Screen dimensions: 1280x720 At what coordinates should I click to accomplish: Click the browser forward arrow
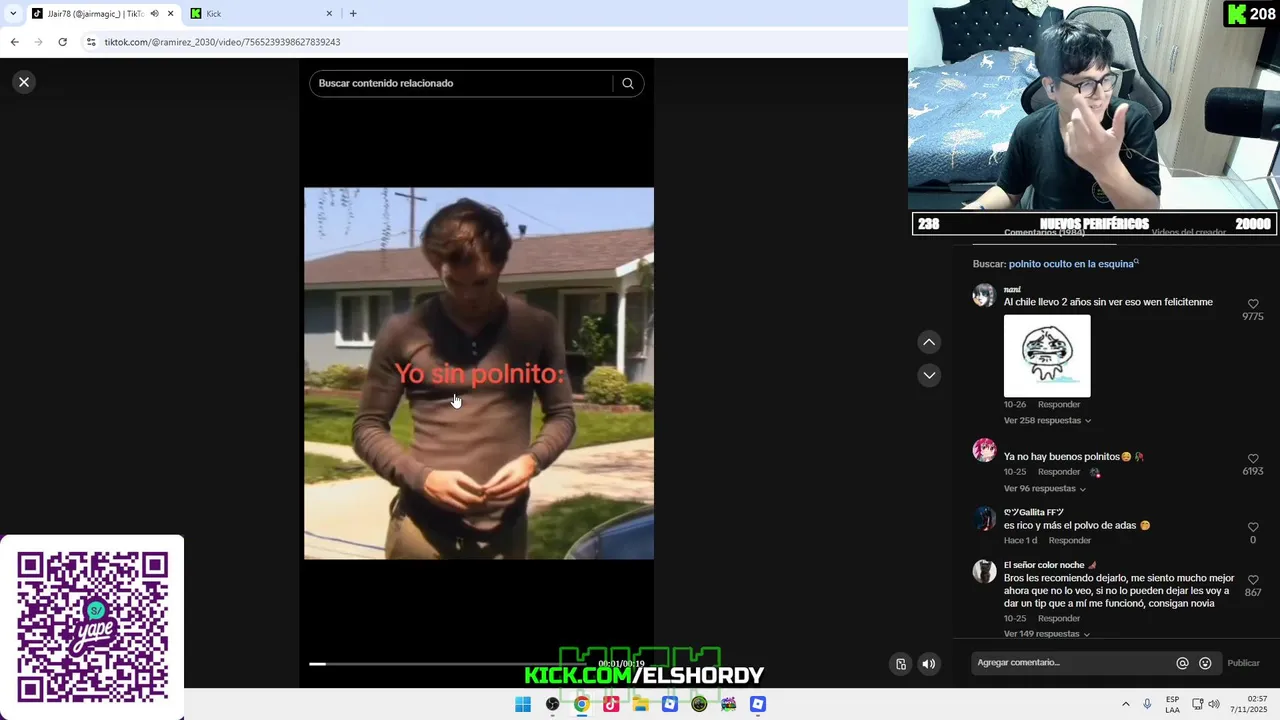[x=38, y=42]
